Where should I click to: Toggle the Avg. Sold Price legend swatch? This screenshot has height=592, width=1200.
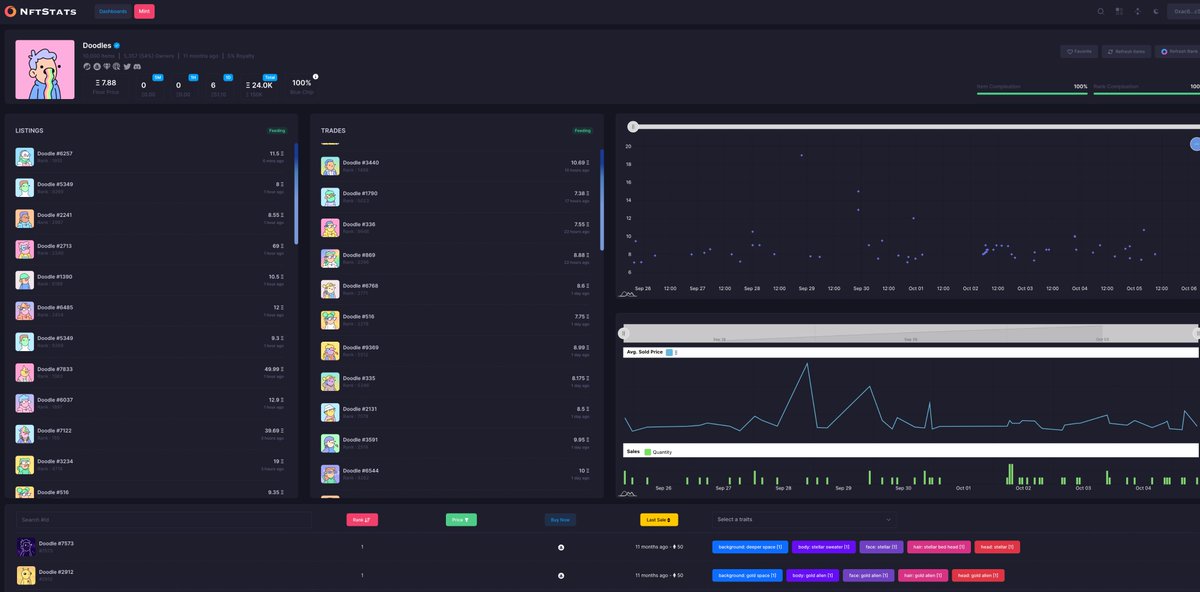pos(669,352)
